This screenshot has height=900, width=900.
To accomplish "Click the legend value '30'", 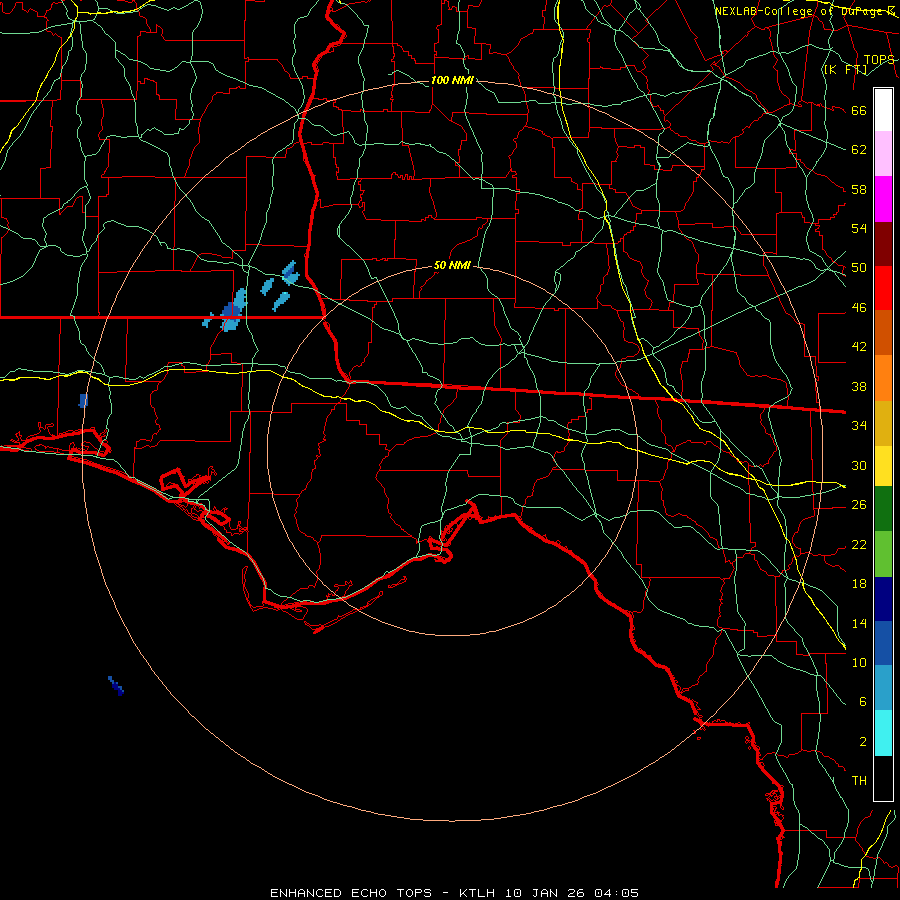I will 859,465.
